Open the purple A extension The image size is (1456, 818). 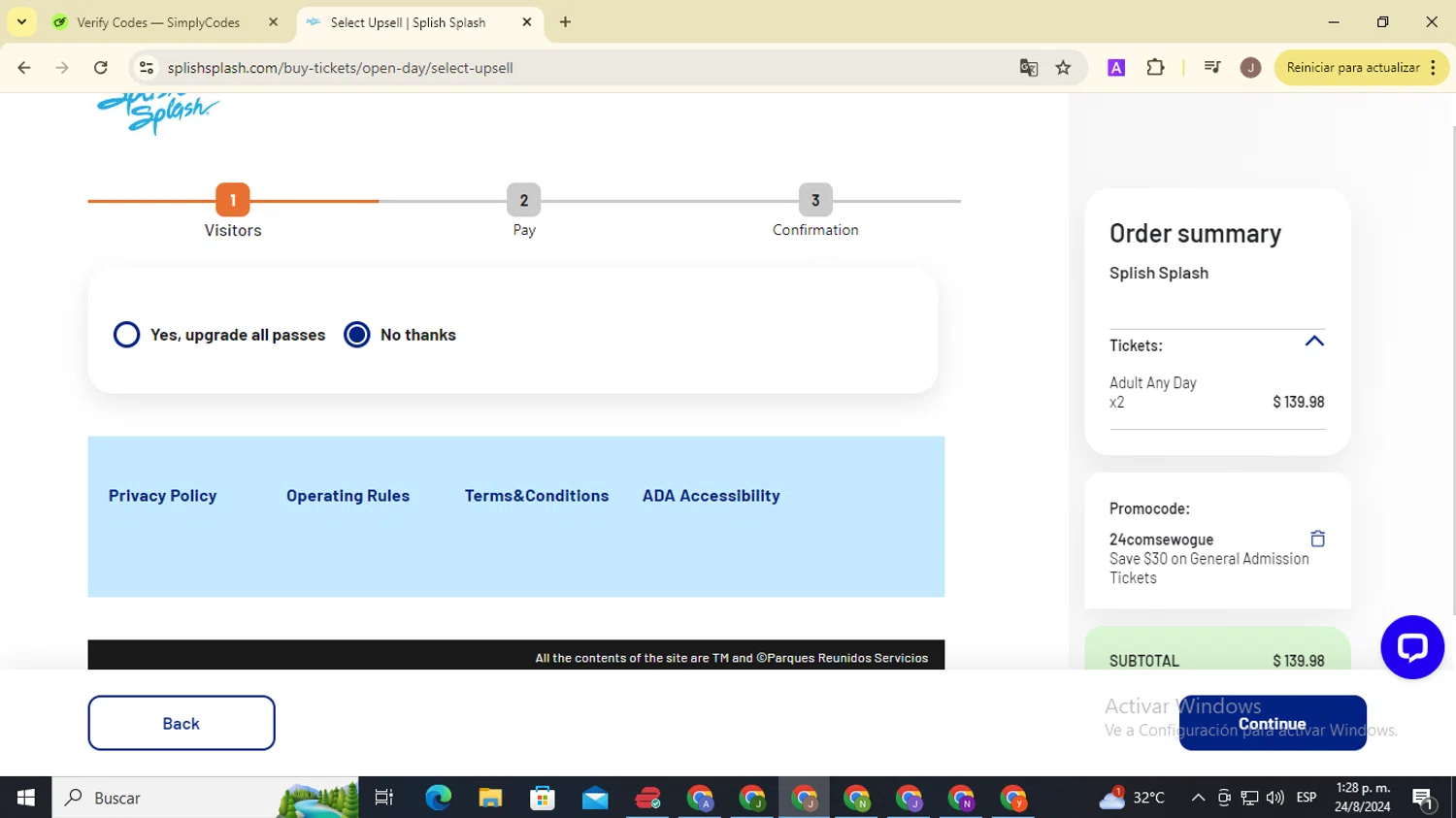[1116, 68]
